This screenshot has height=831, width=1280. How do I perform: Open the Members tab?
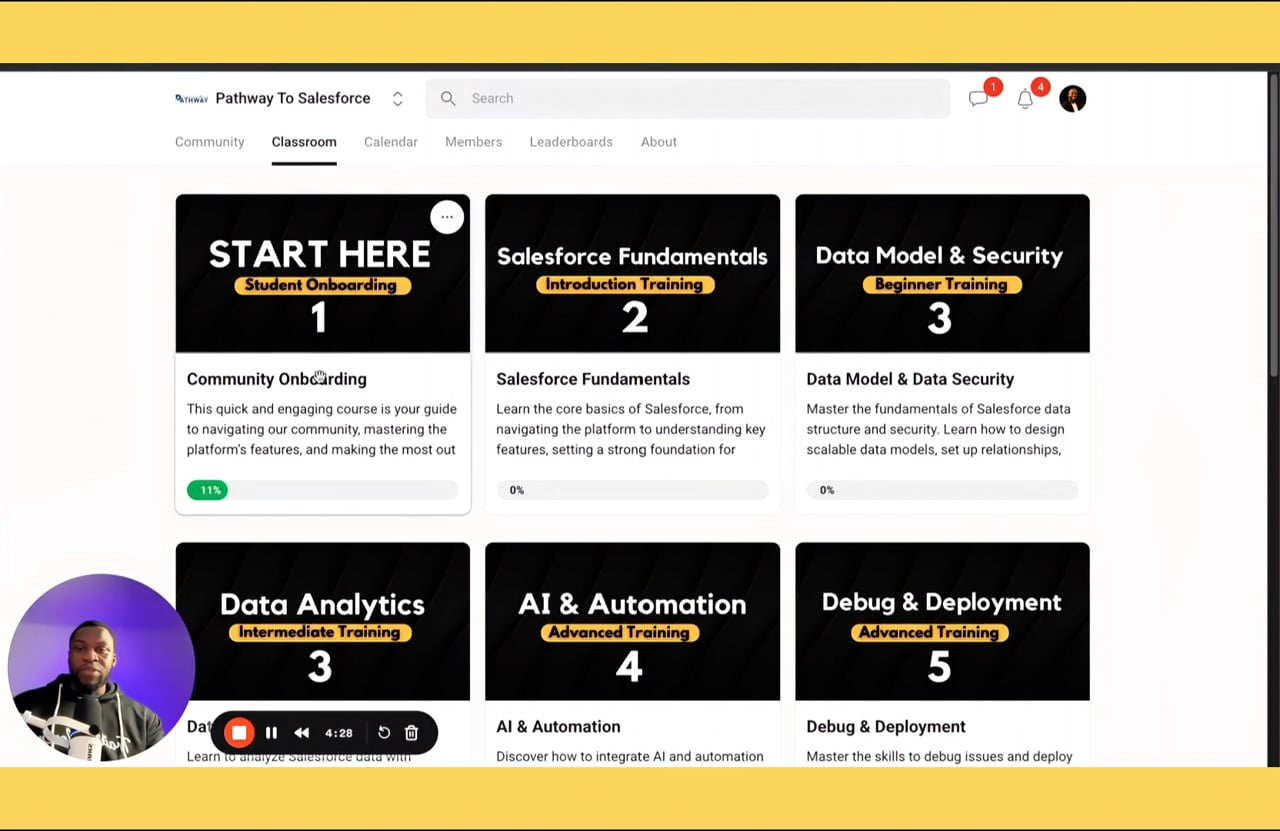(x=473, y=142)
